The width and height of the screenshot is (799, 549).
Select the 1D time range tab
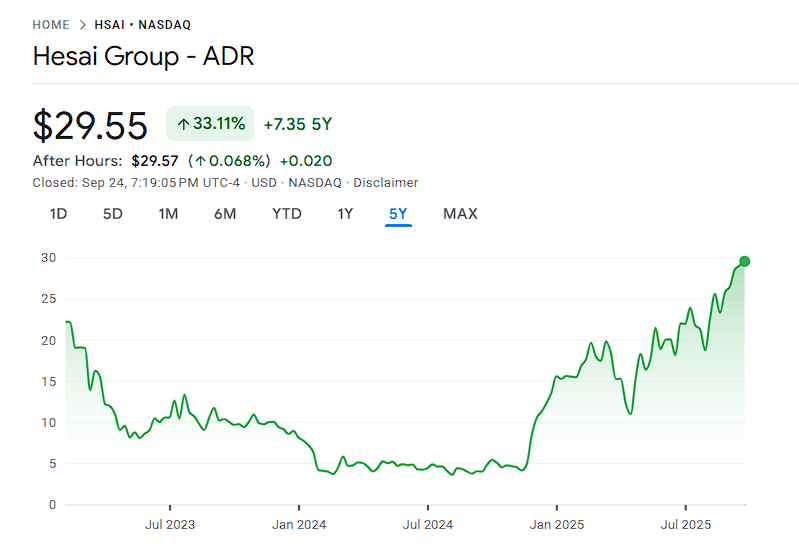point(58,214)
